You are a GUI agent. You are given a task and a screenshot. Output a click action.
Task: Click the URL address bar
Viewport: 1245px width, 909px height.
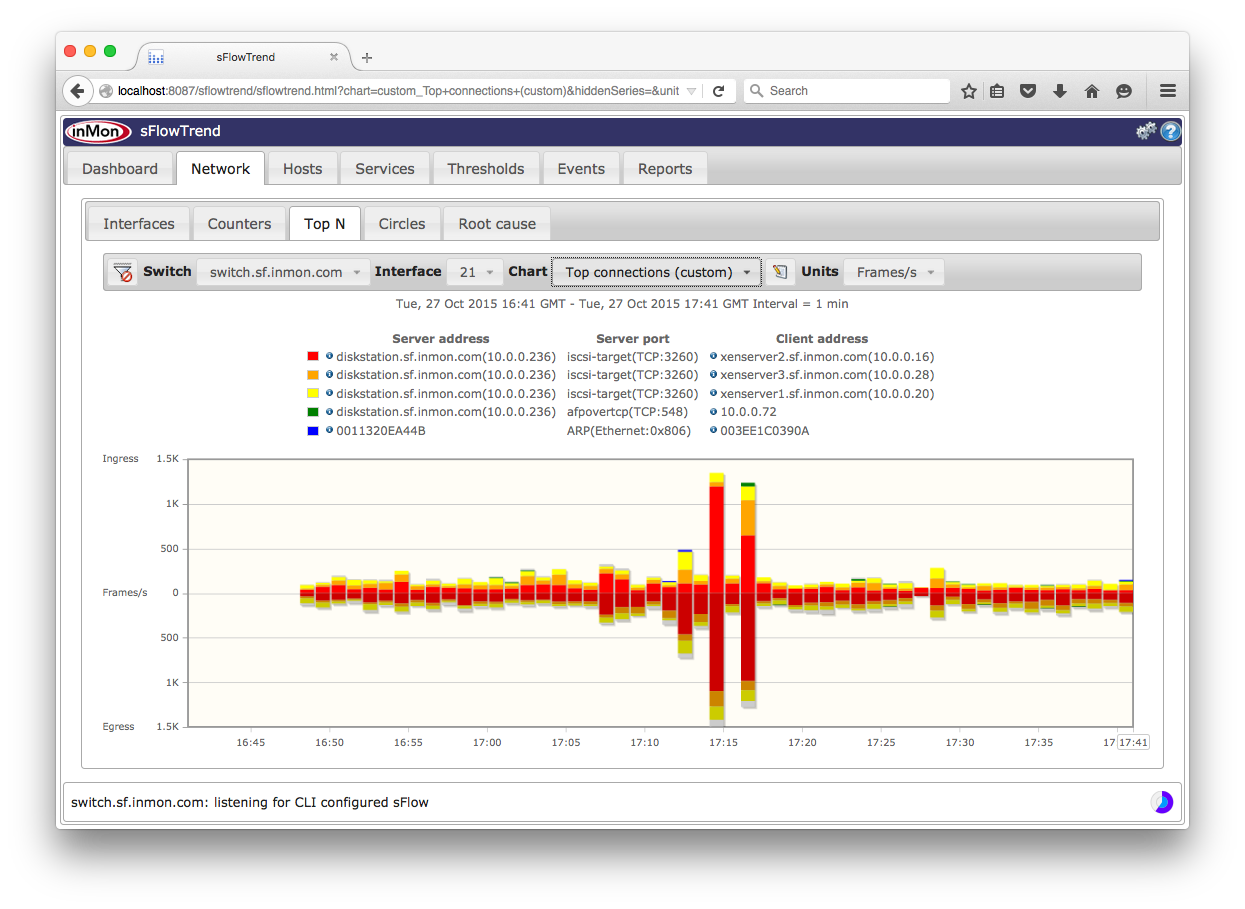[398, 91]
